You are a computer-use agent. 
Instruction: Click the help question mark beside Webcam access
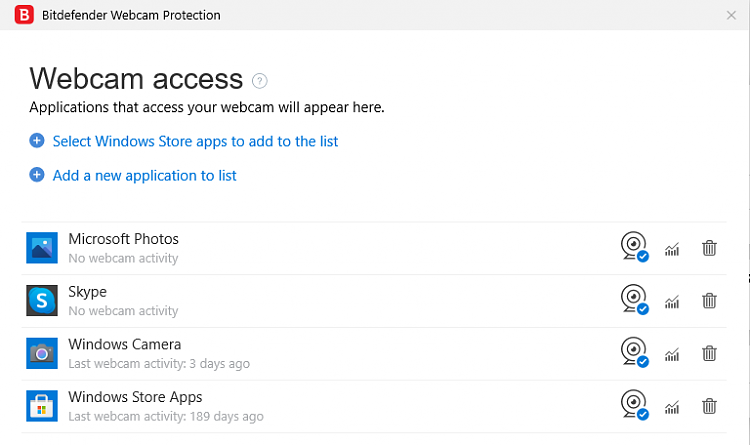click(260, 80)
